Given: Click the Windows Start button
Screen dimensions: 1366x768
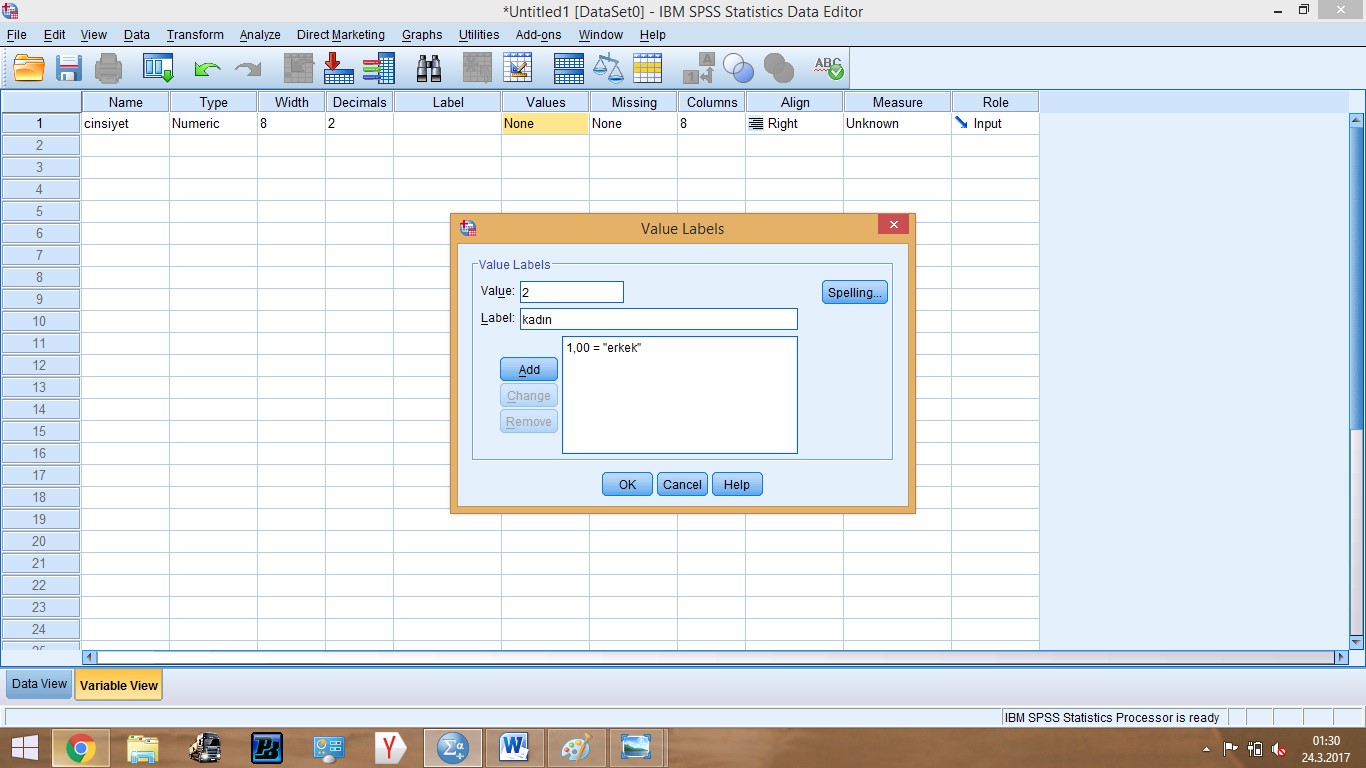Looking at the screenshot, I should [x=24, y=748].
